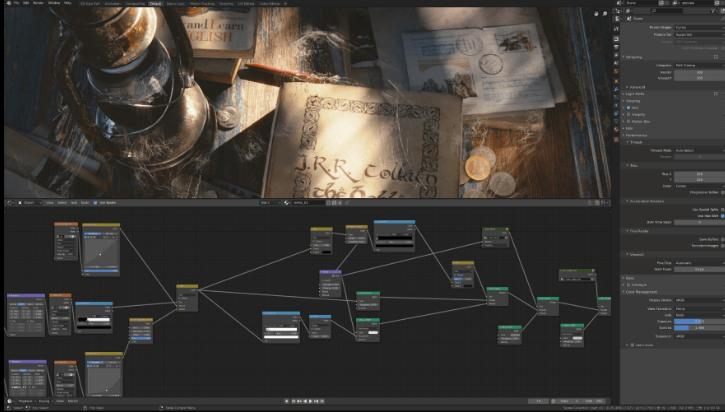
Task: Open the Look dropdown
Action: pyautogui.click(x=699, y=315)
